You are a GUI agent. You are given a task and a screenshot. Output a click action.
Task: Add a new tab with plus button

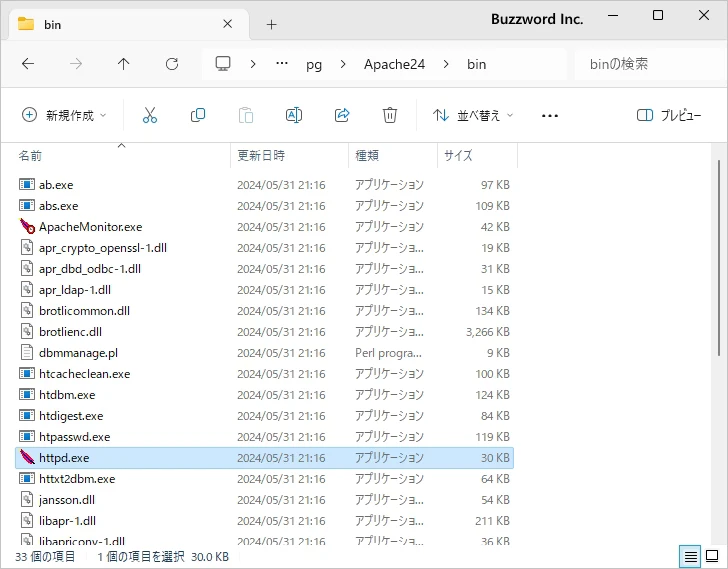tap(271, 24)
